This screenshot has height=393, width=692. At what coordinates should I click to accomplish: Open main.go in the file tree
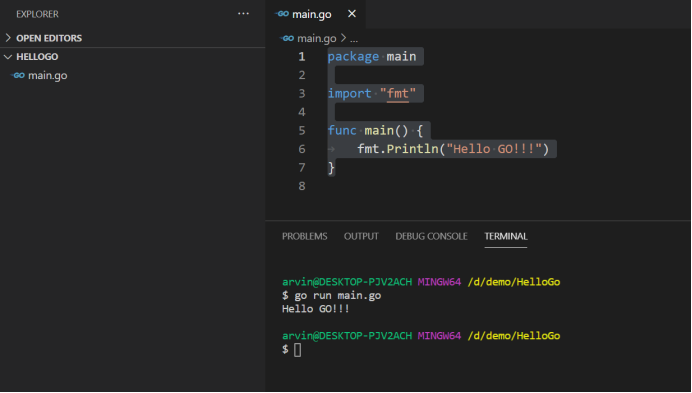48,76
